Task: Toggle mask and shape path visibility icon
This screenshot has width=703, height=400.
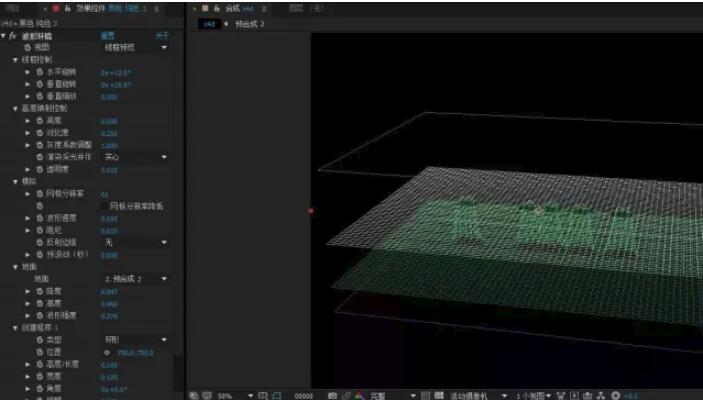Action: click(x=277, y=396)
